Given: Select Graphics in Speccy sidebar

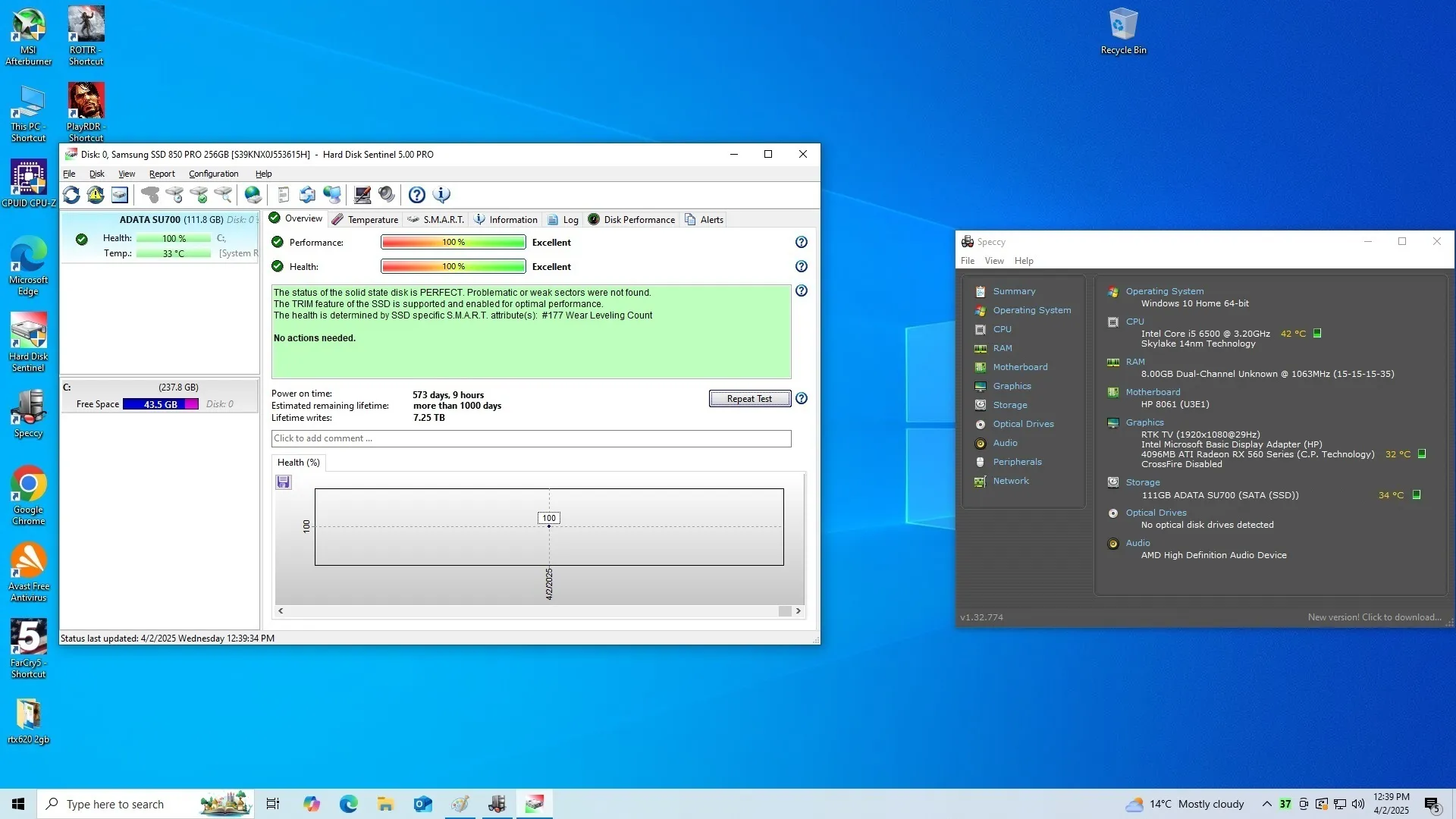Looking at the screenshot, I should click(1012, 386).
